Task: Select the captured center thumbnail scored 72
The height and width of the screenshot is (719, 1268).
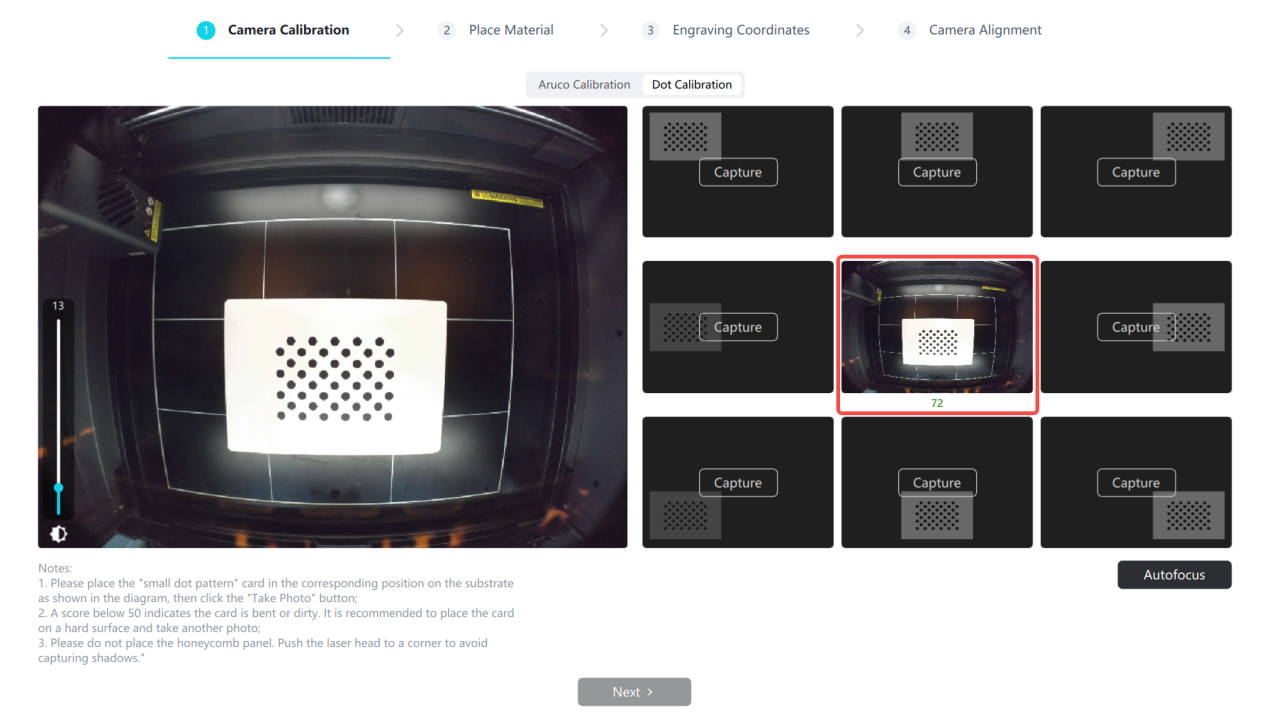Action: (x=937, y=327)
